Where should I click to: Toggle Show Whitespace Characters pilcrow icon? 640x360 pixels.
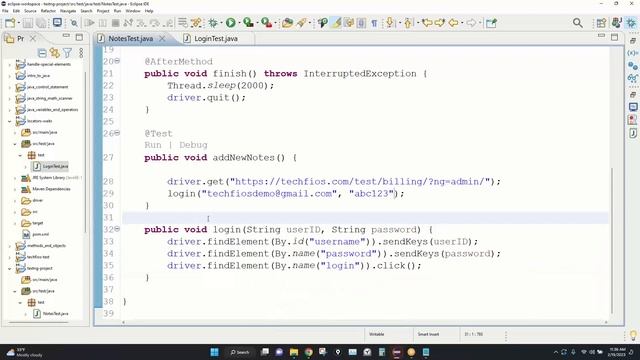click(374, 23)
